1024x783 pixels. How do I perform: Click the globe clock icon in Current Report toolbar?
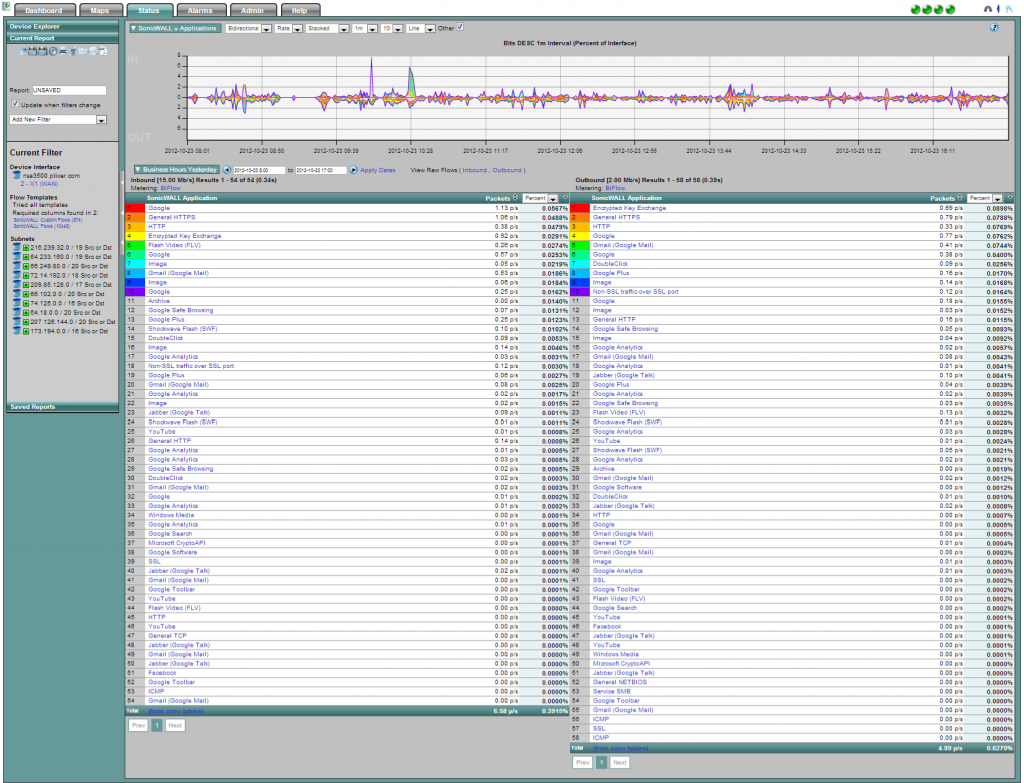coord(53,51)
